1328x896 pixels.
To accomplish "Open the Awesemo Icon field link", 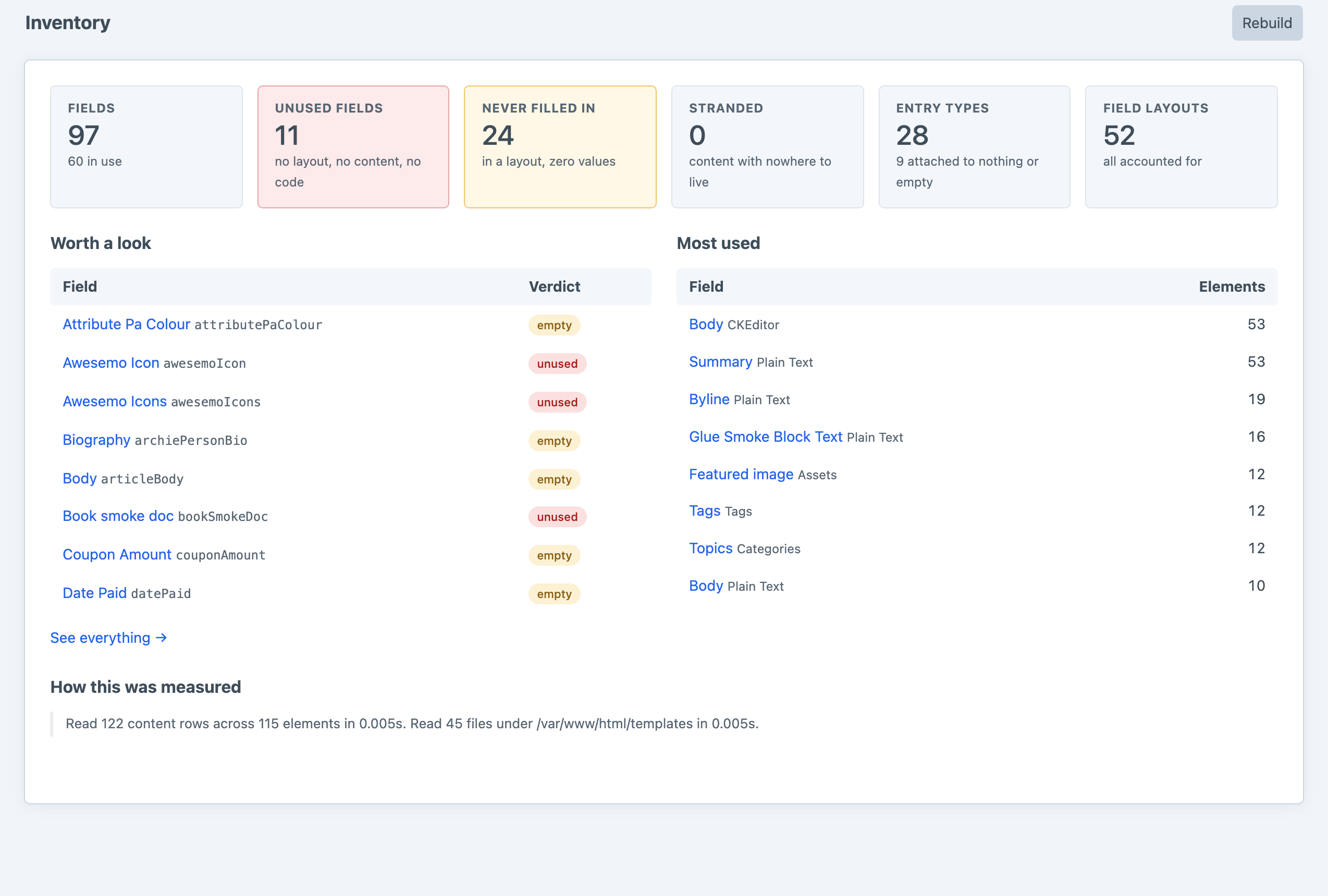I will click(111, 363).
